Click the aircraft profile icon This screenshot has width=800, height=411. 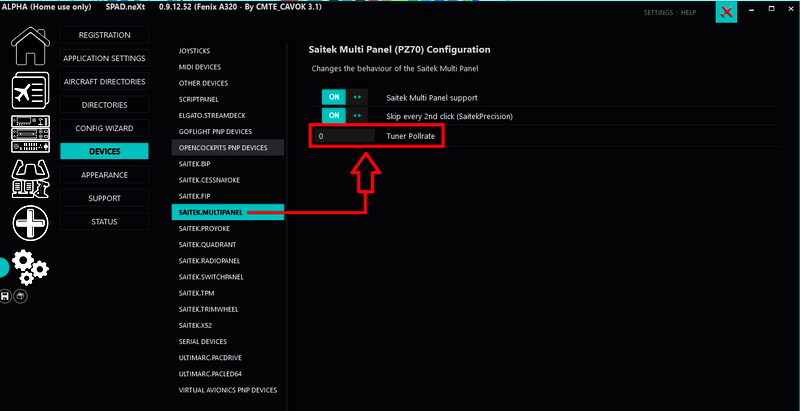pyautogui.click(x=30, y=92)
